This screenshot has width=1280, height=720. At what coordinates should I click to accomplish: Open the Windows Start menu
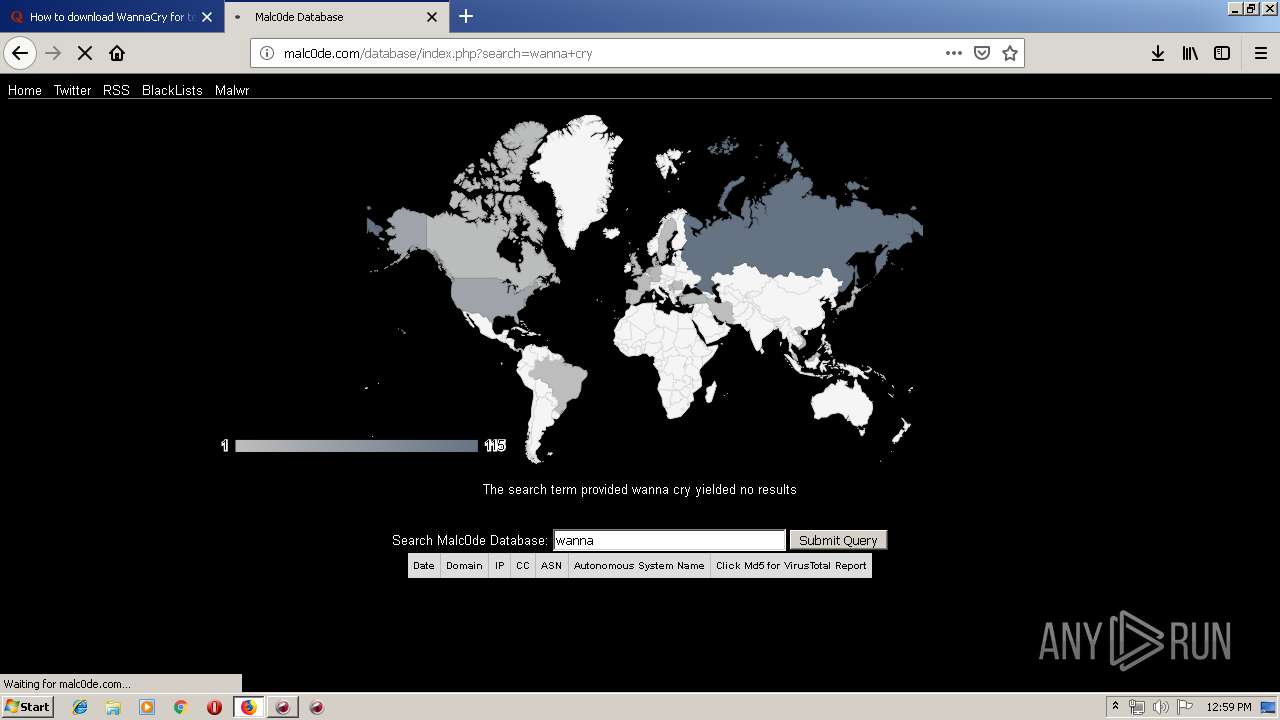27,706
